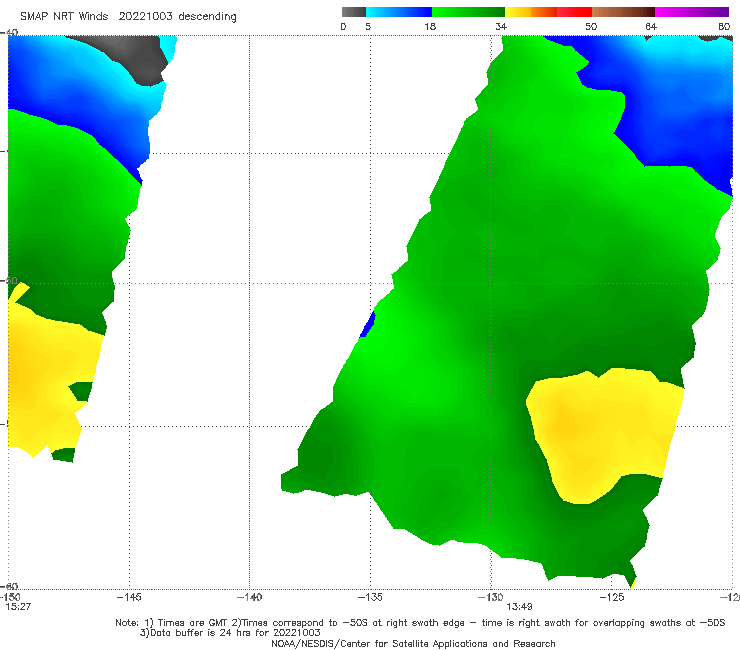Click the magenta-purple segment of the color bar
Viewport: 740px width, 650px height.
pos(692,12)
